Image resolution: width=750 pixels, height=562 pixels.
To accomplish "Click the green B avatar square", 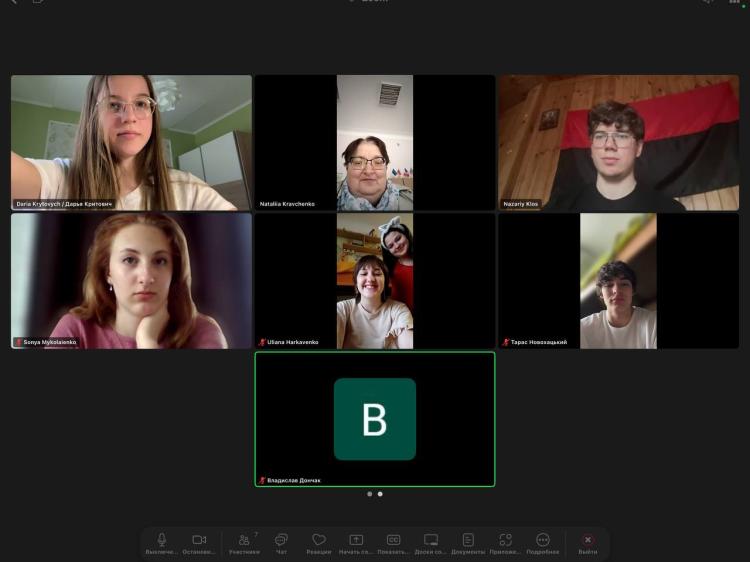I will pyautogui.click(x=375, y=419).
